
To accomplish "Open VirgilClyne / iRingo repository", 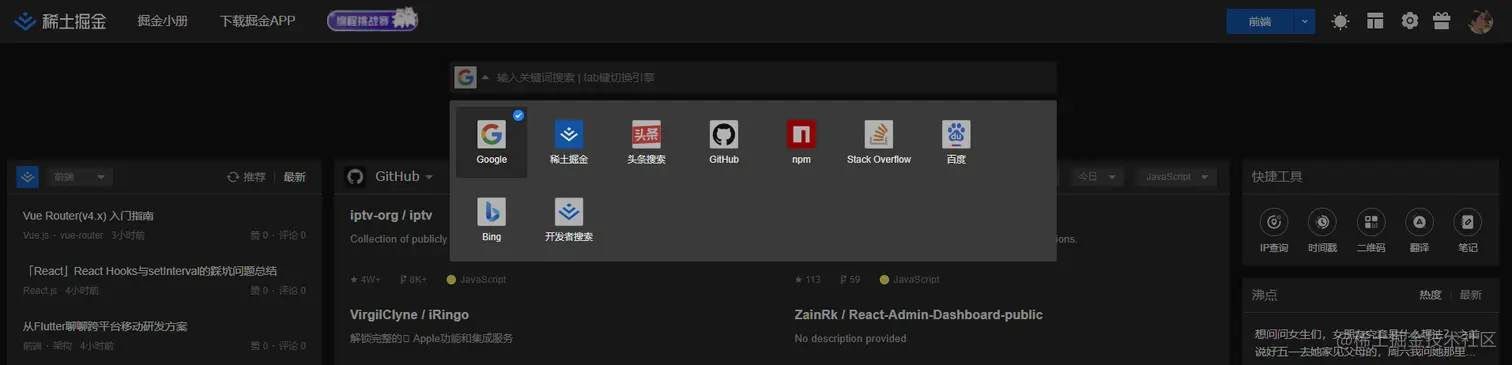I will (409, 315).
